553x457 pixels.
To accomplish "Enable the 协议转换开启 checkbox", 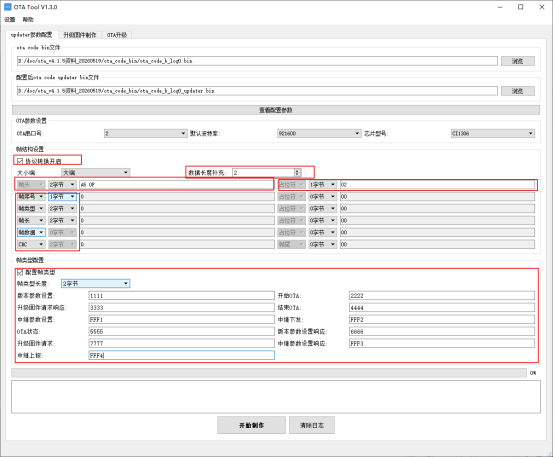I will click(x=20, y=161).
